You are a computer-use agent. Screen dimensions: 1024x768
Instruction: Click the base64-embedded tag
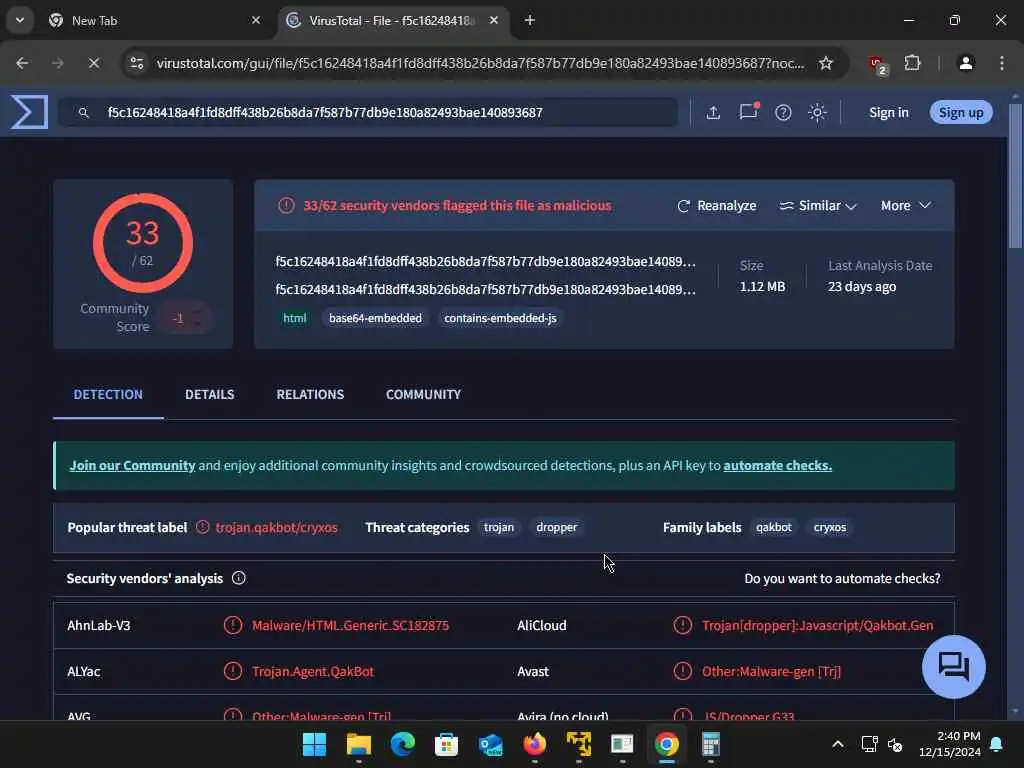pyautogui.click(x=375, y=318)
